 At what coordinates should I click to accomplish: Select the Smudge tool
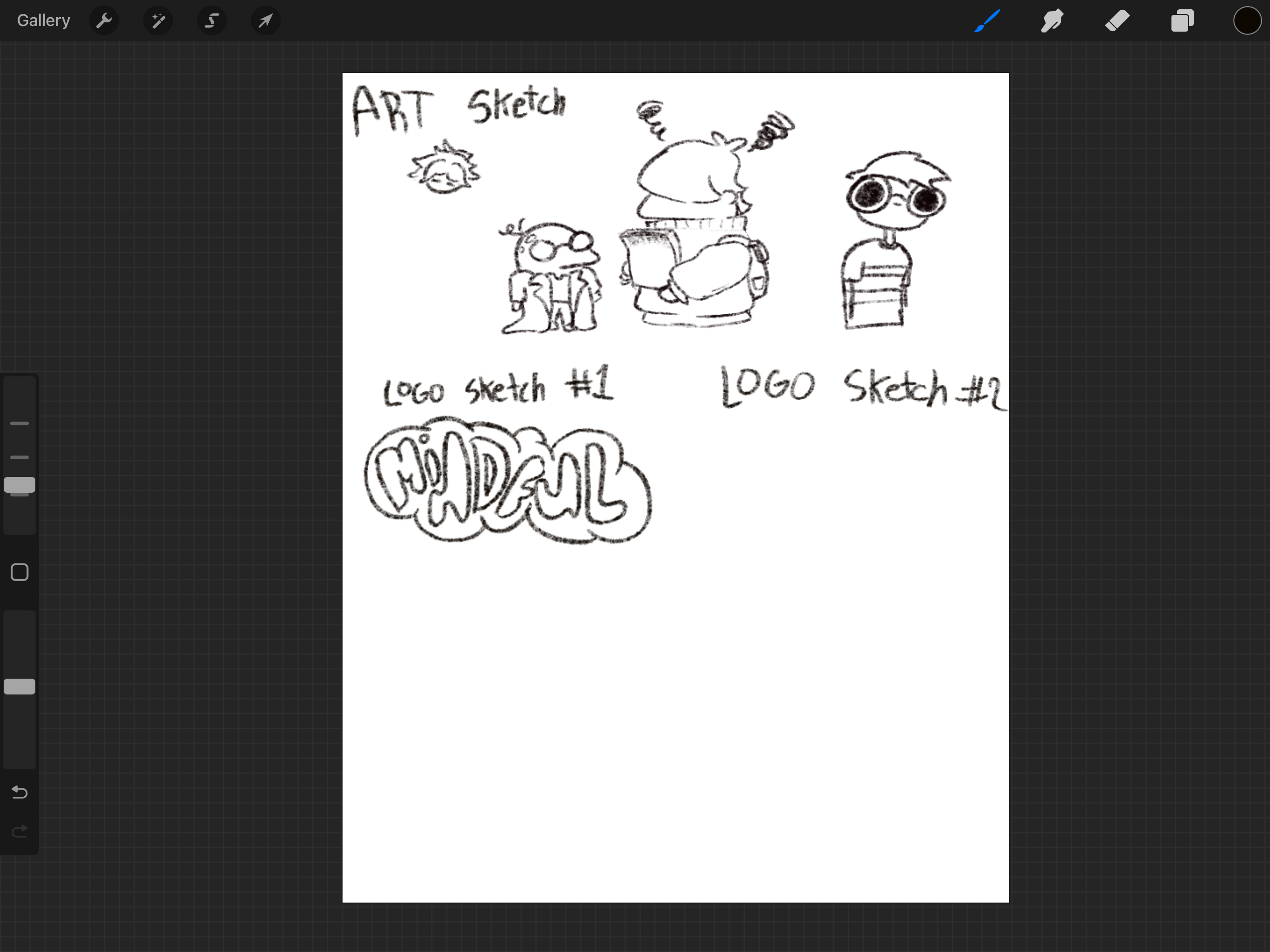pos(1052,21)
